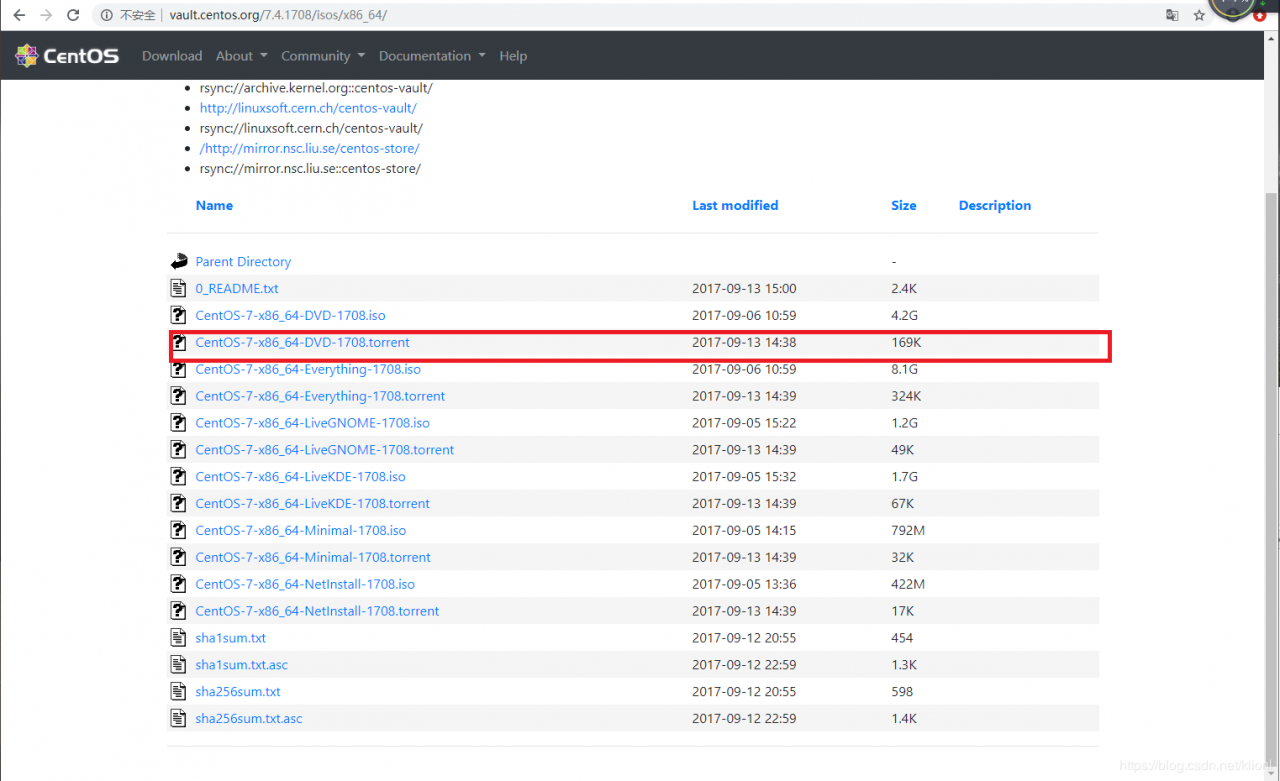Reload the page with the refresh icon
The width and height of the screenshot is (1280, 781).
tap(73, 15)
